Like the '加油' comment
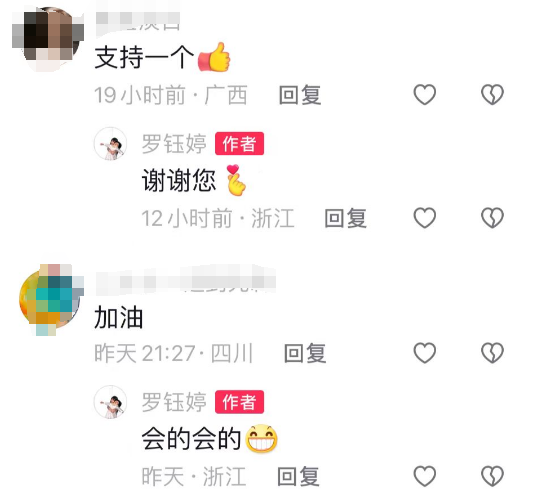The height and width of the screenshot is (494, 533). 425,353
